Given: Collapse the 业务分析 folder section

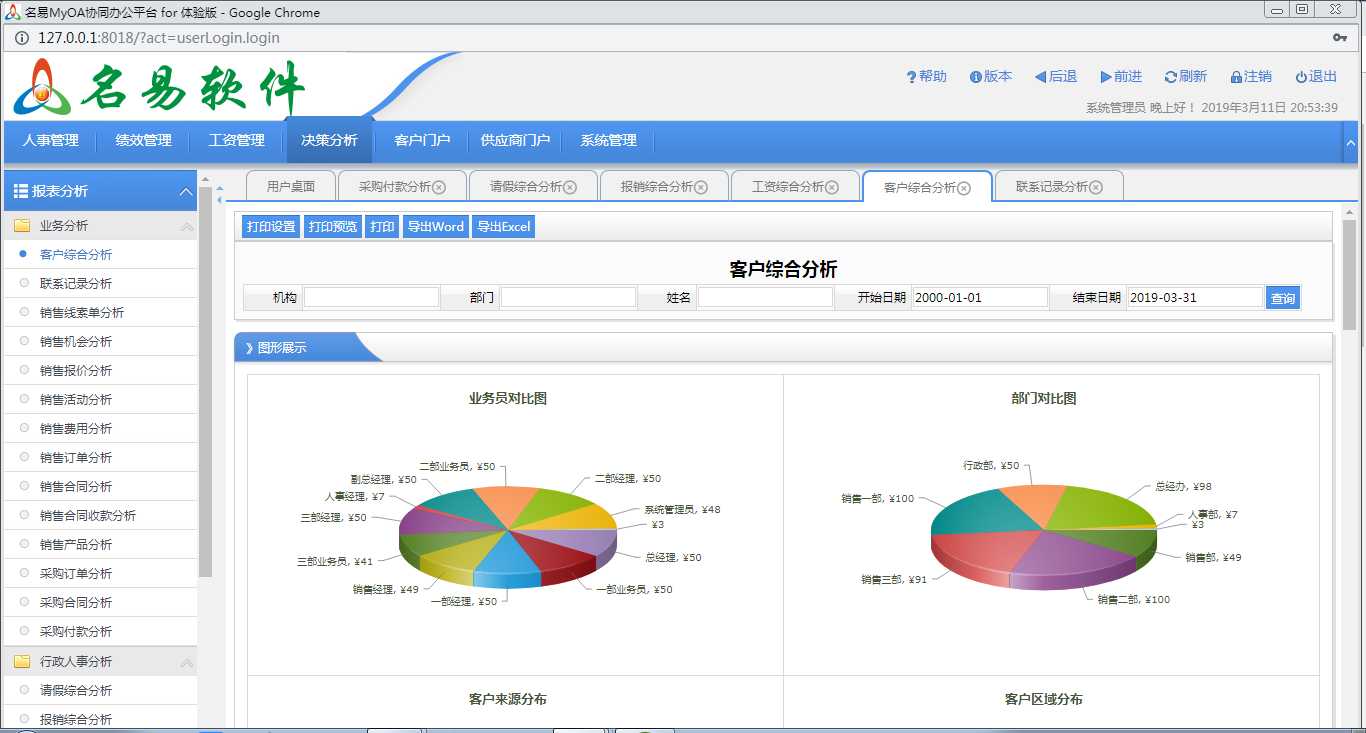Looking at the screenshot, I should coord(186,227).
